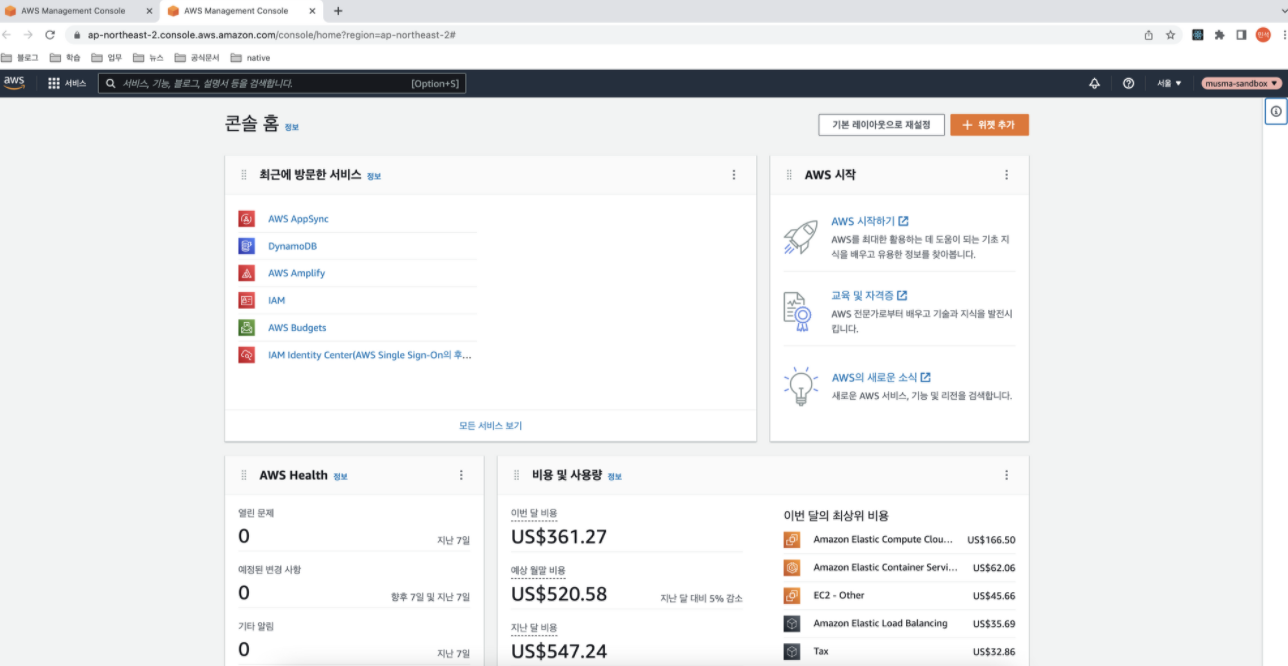The width and height of the screenshot is (1288, 666).
Task: Click the 정보 link beside AWS Health
Action: (340, 477)
